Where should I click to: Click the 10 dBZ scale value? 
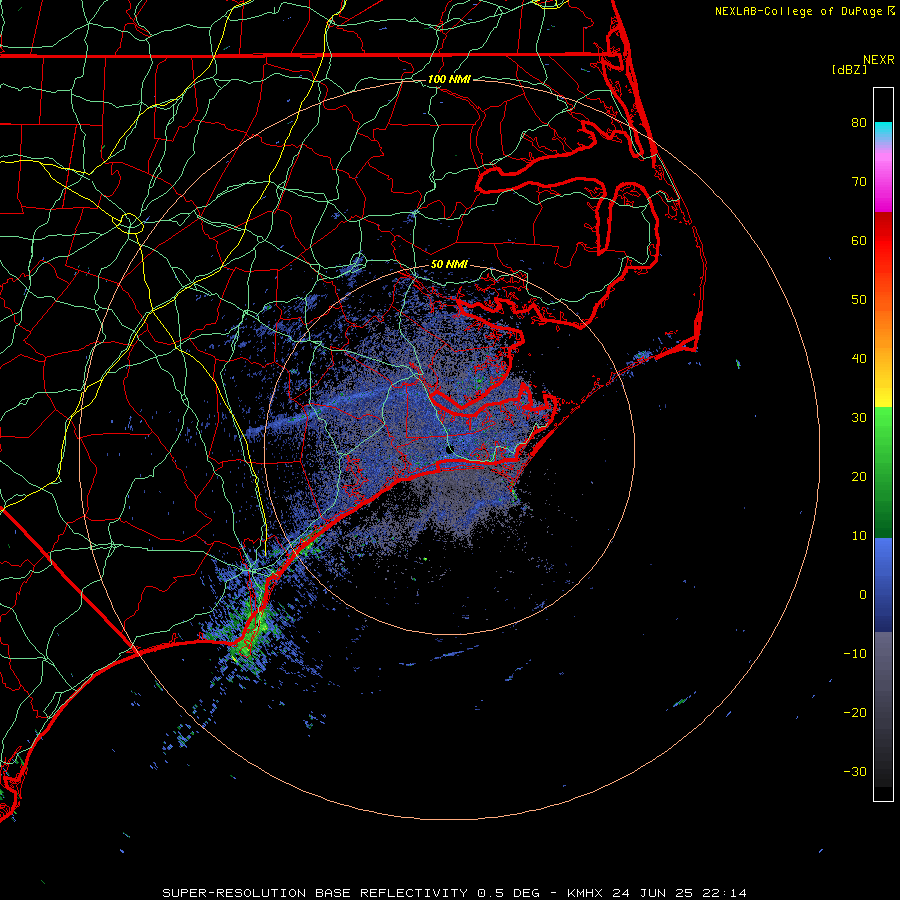[x=859, y=536]
